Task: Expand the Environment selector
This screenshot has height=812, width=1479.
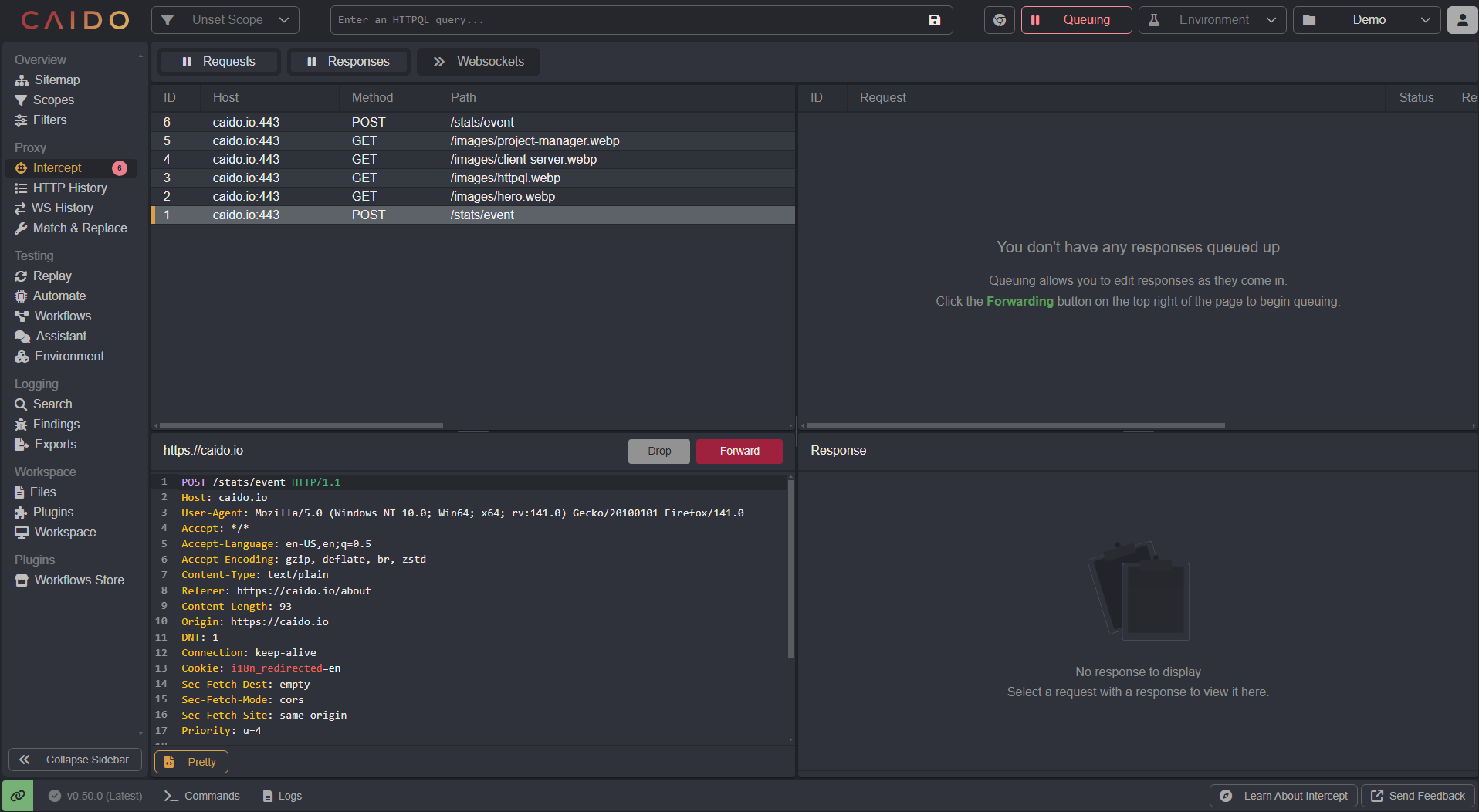Action: tap(1212, 20)
